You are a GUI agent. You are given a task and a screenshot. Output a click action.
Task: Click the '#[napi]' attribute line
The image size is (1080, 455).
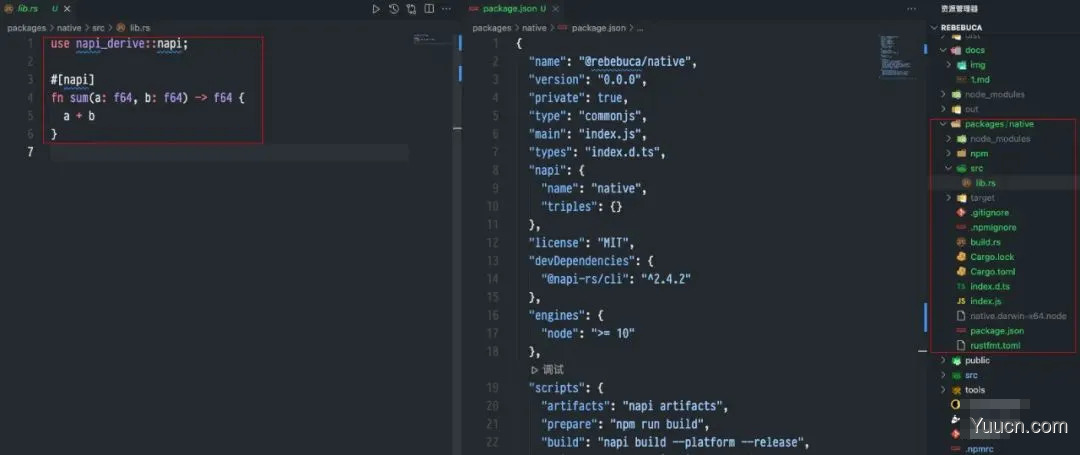[72, 80]
